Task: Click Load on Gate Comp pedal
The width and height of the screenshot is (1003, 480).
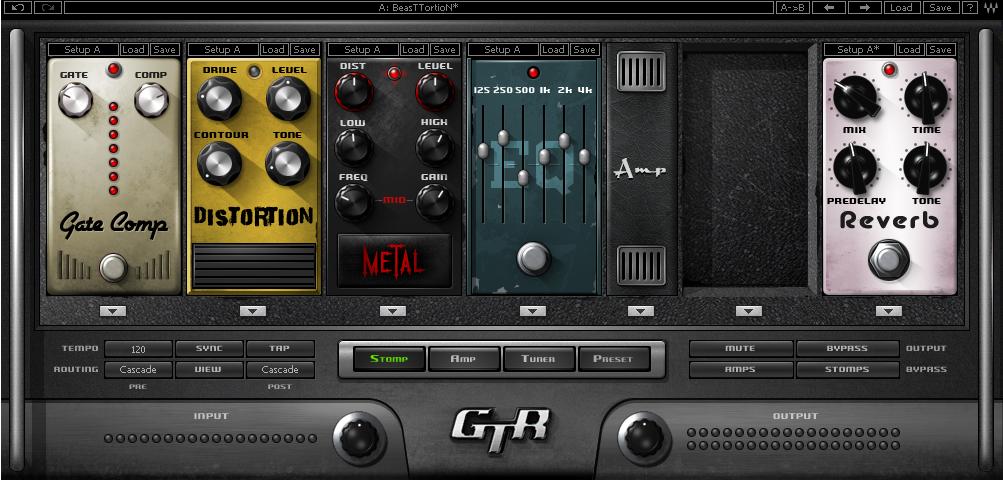Action: coord(134,49)
